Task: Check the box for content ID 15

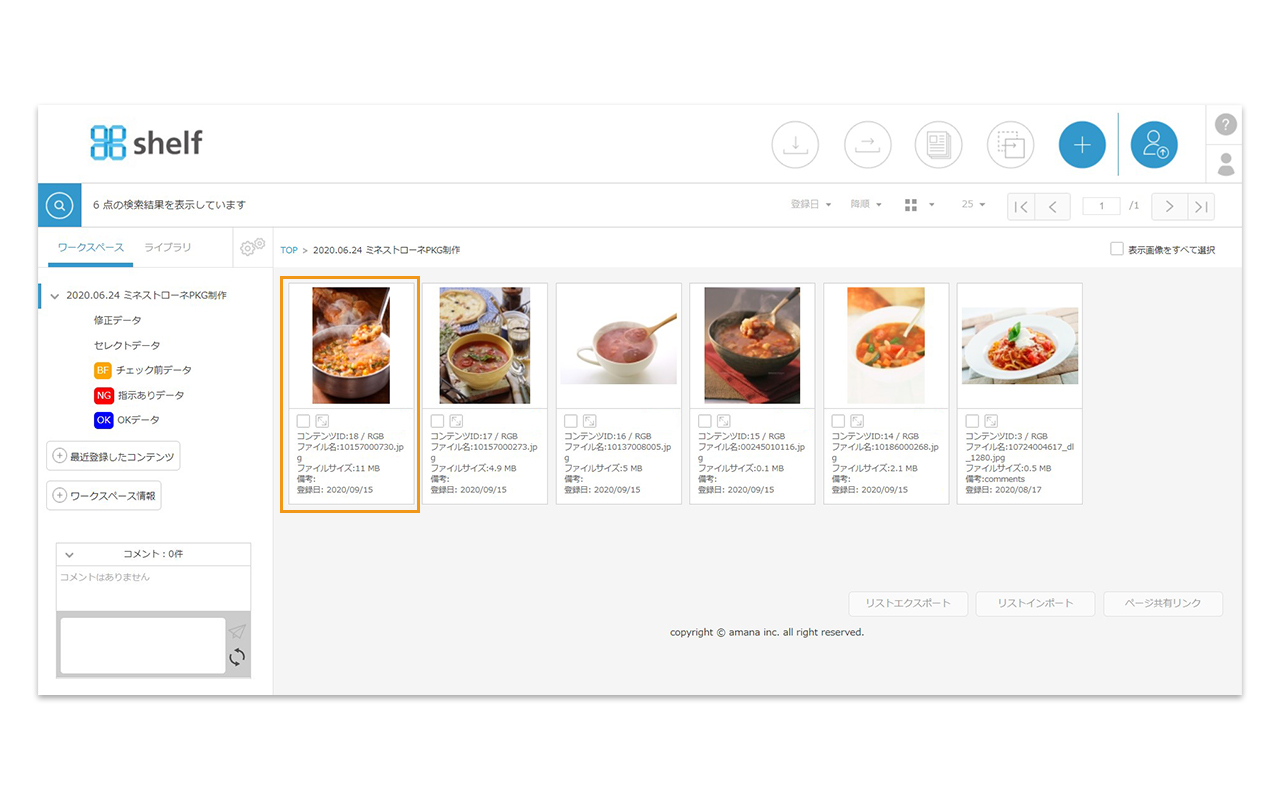Action: 705,421
